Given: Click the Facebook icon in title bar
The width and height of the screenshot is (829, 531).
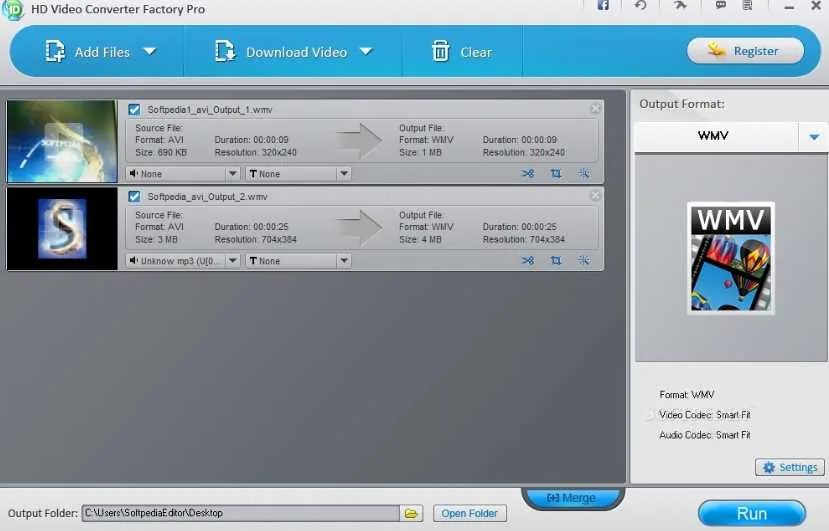Looking at the screenshot, I should pos(603,6).
